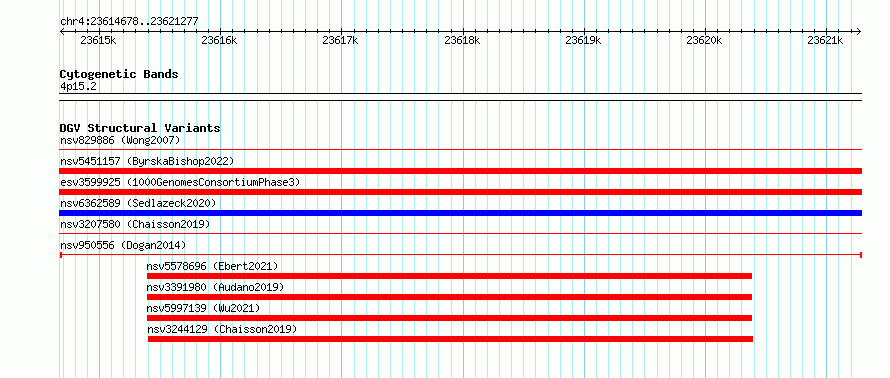Open variant nsv5451157 (ByrskaBishop2022) label
Screen dimensions: 890x378
[147, 161]
